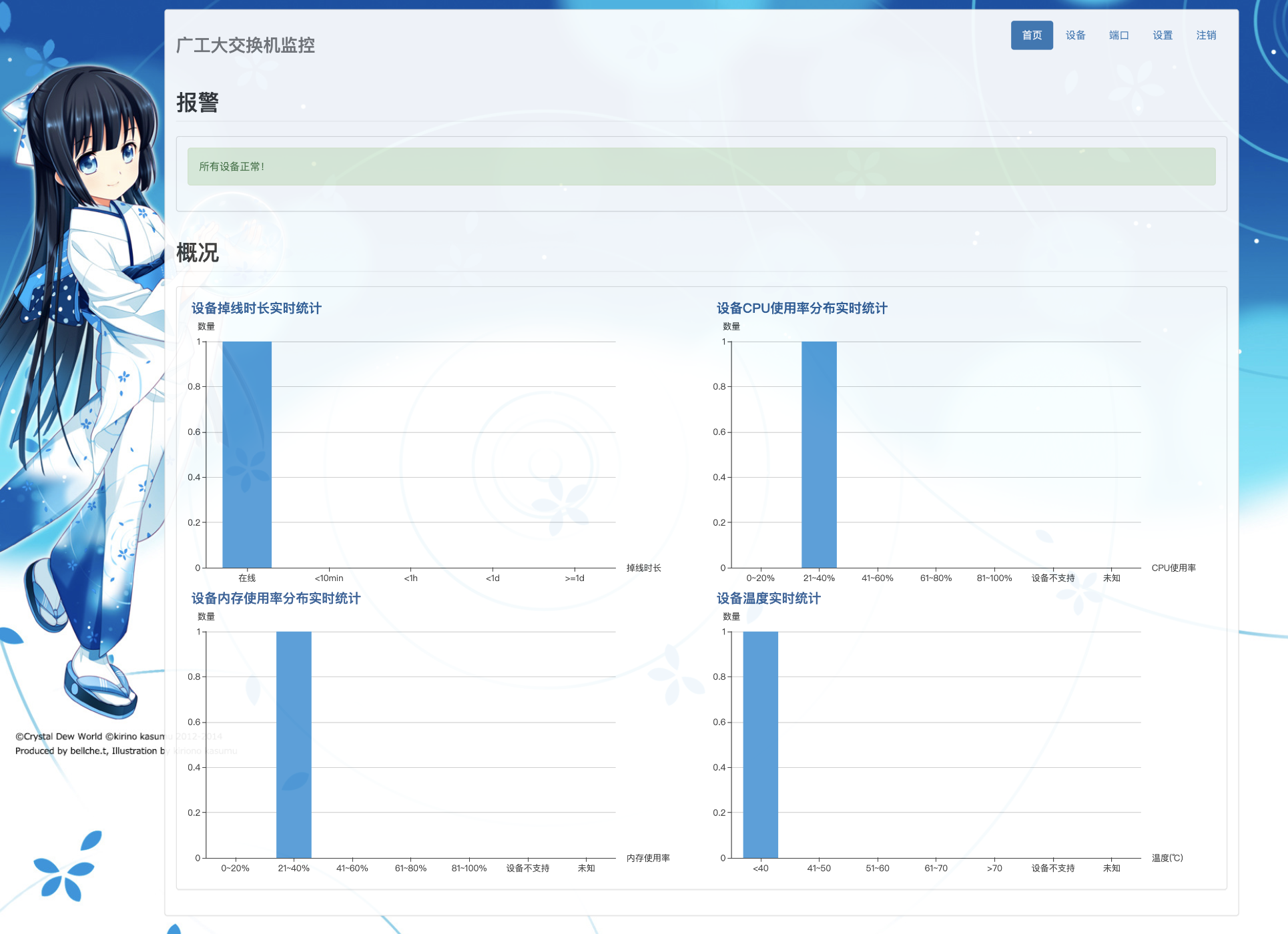The image size is (1288, 934).
Task: Click the 未知 label in the temperature chart
Action: [x=1112, y=869]
